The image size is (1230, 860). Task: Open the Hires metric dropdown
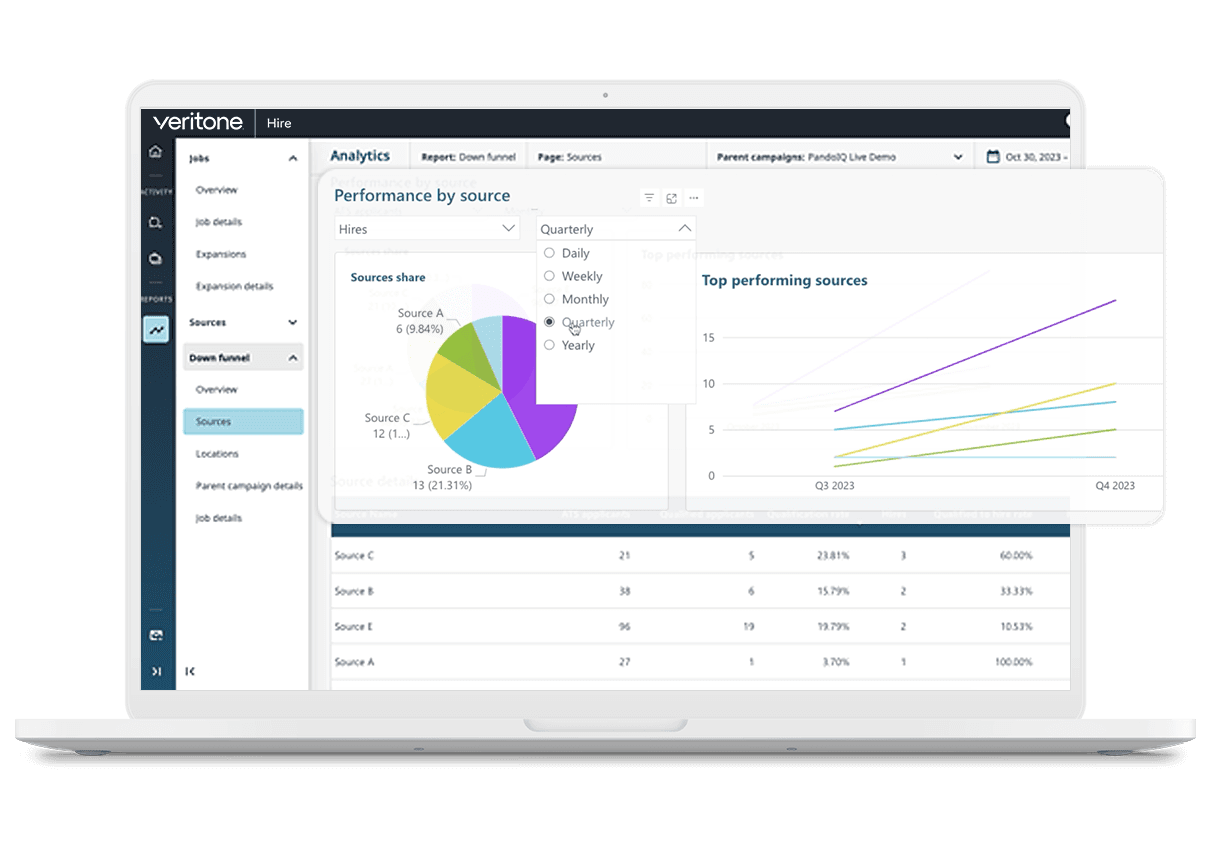coord(427,229)
